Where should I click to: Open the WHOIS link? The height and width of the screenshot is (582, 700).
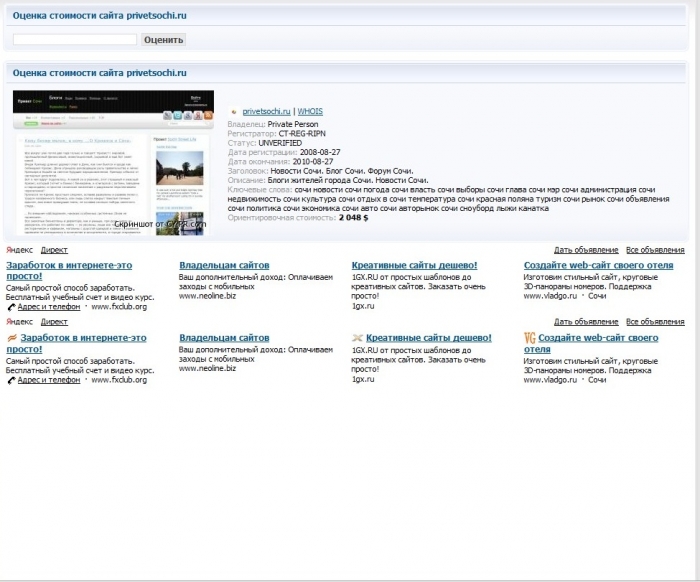[x=310, y=112]
